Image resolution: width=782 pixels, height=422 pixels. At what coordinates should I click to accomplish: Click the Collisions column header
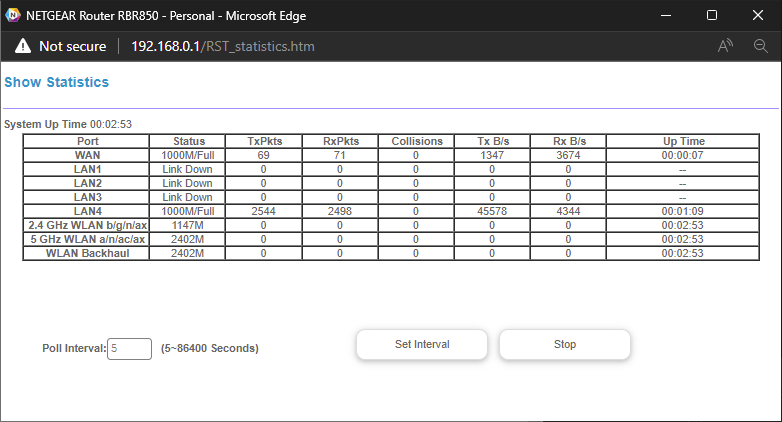coord(416,141)
